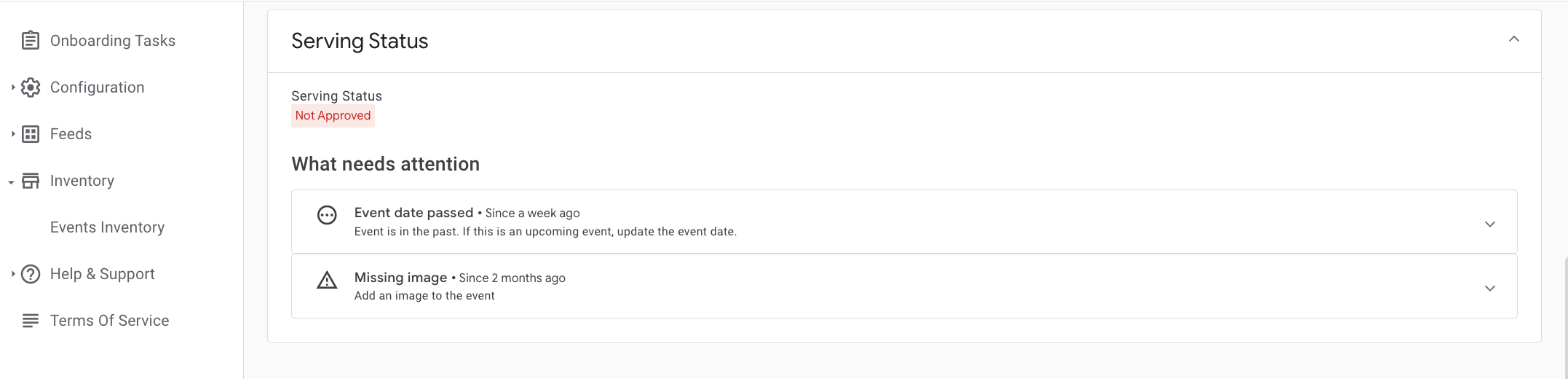Expand the Feeds sidebar arrow

12,134
